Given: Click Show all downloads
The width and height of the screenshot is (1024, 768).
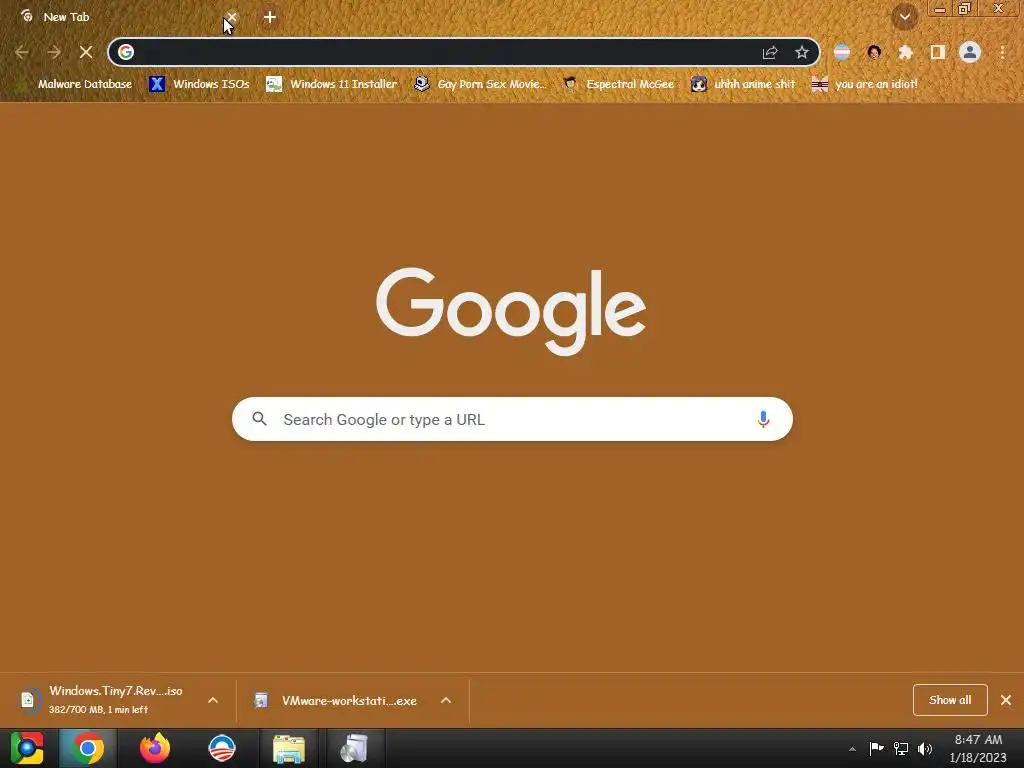Looking at the screenshot, I should (x=950, y=700).
